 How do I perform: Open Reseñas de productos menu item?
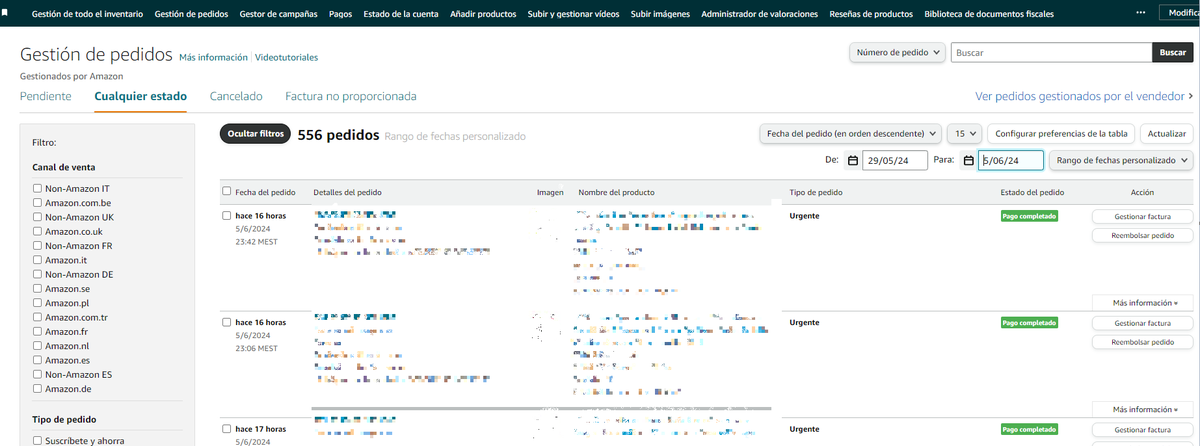(871, 14)
